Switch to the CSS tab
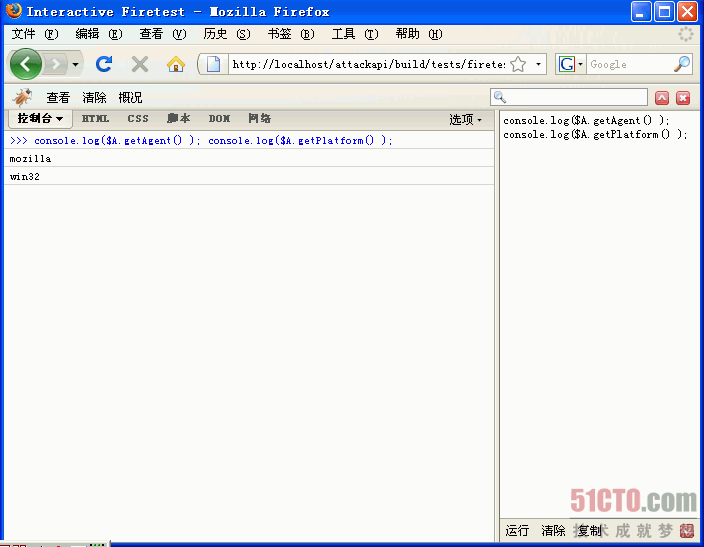Image resolution: width=704 pixels, height=547 pixels. pos(138,119)
